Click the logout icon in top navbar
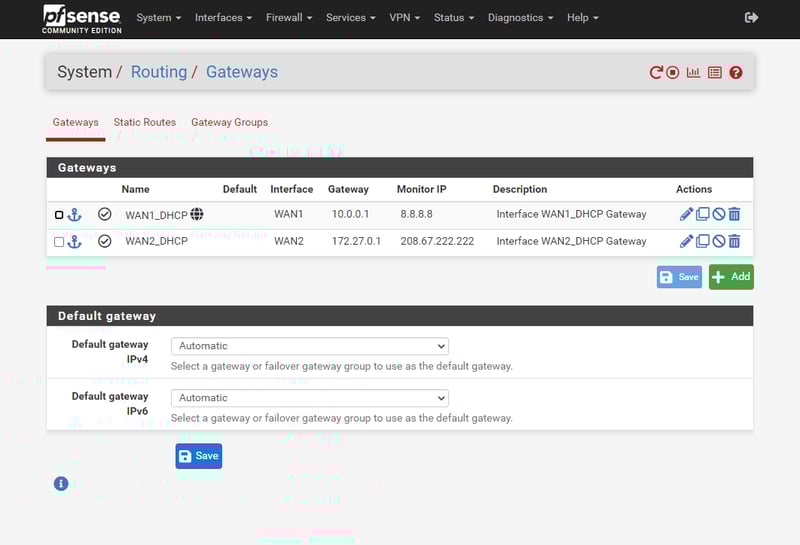 coord(752,18)
